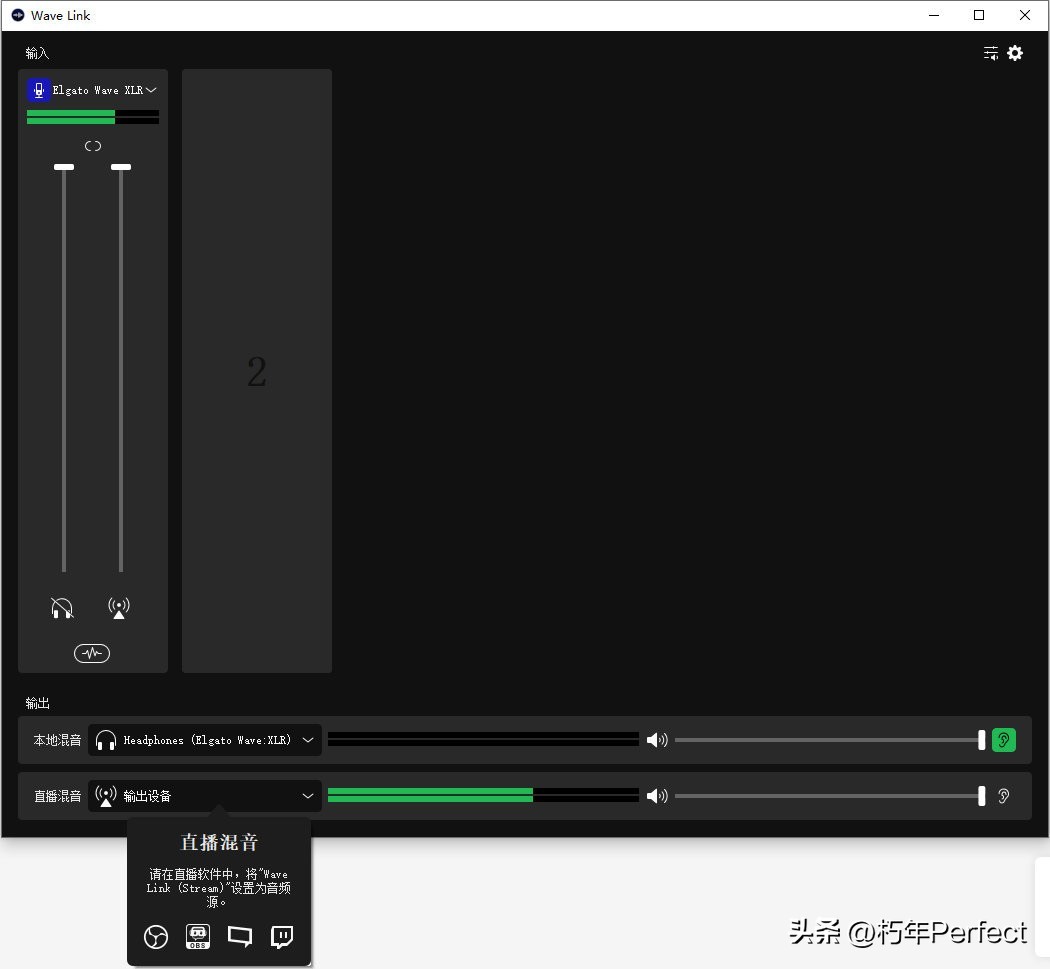Maximize the Wave Link window
The width and height of the screenshot is (1050, 969).
click(979, 15)
